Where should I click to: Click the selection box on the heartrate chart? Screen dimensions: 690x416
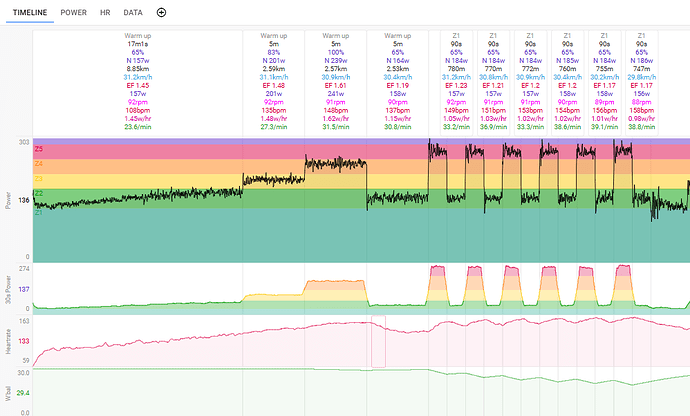378,342
